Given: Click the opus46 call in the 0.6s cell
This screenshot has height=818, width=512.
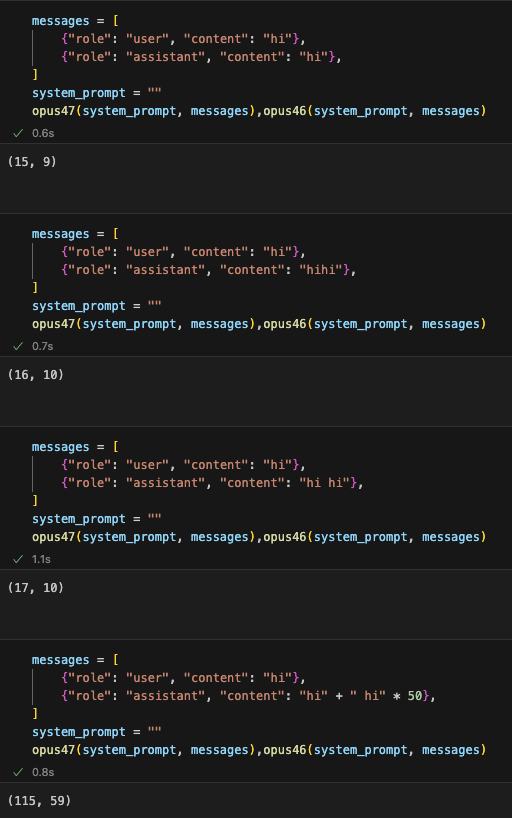Looking at the screenshot, I should coord(375,111).
